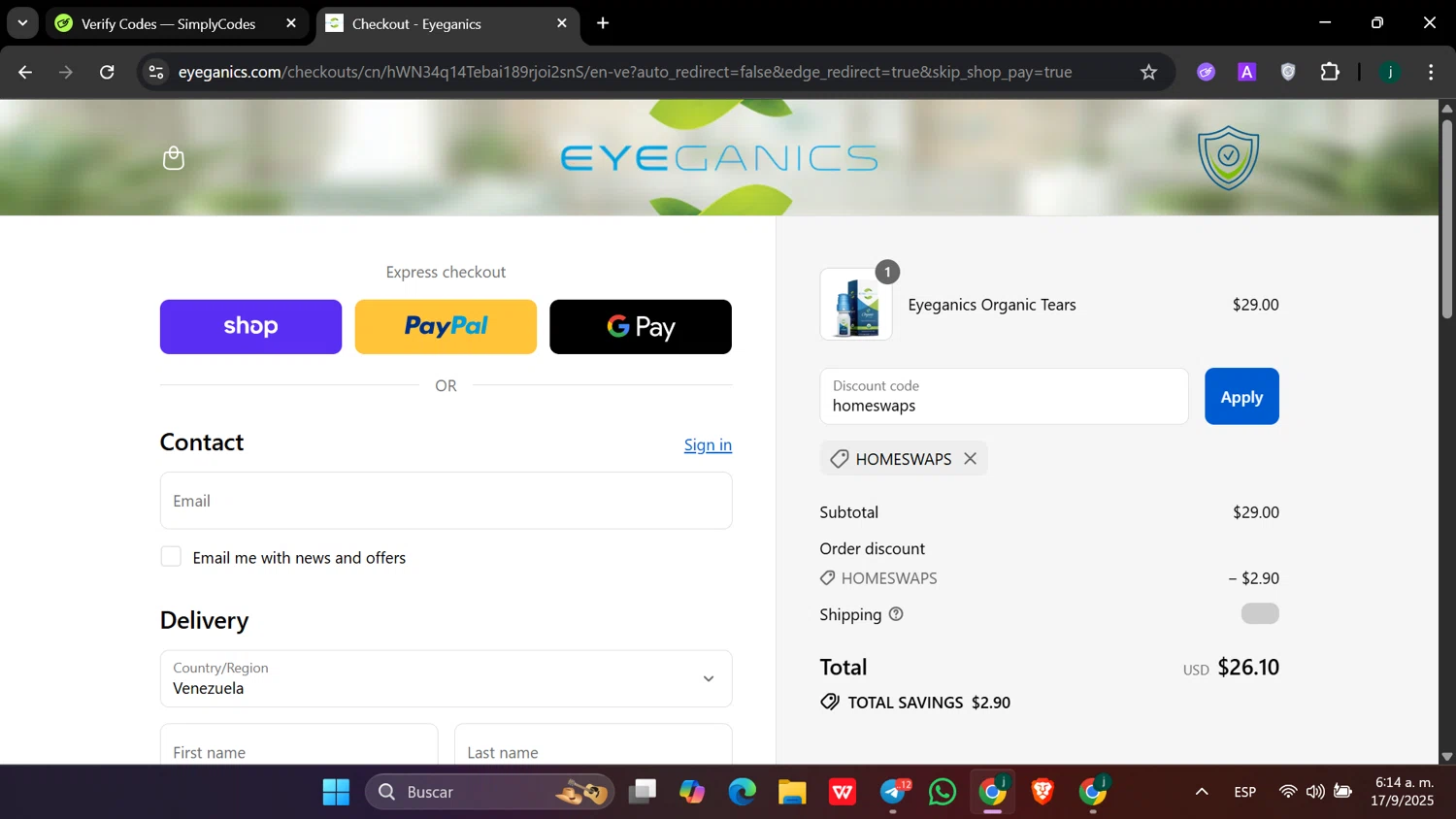Screen dimensions: 1456x819
Task: Open the battery status tray icon
Action: (x=1343, y=792)
